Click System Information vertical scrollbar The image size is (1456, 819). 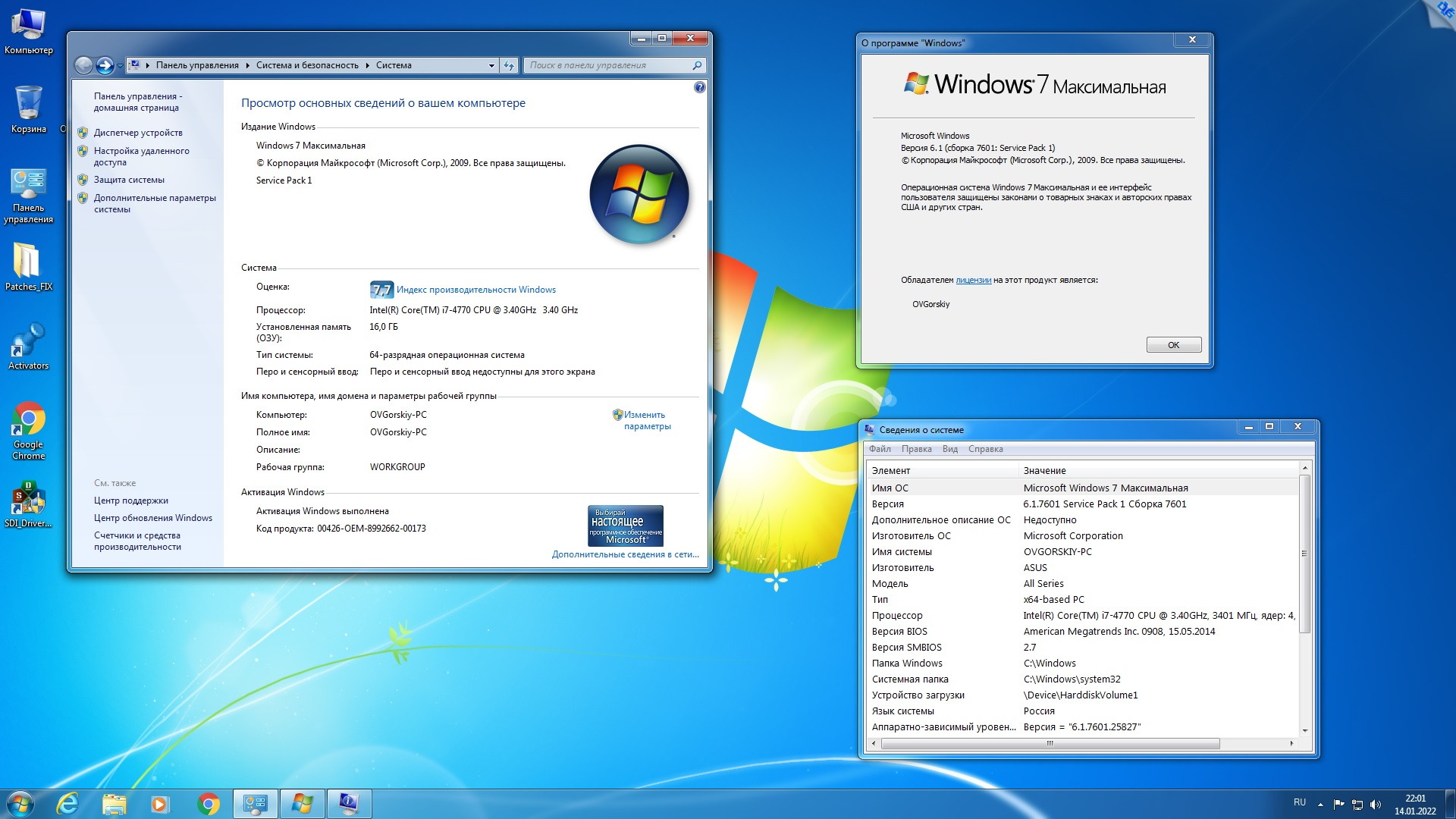(1304, 554)
